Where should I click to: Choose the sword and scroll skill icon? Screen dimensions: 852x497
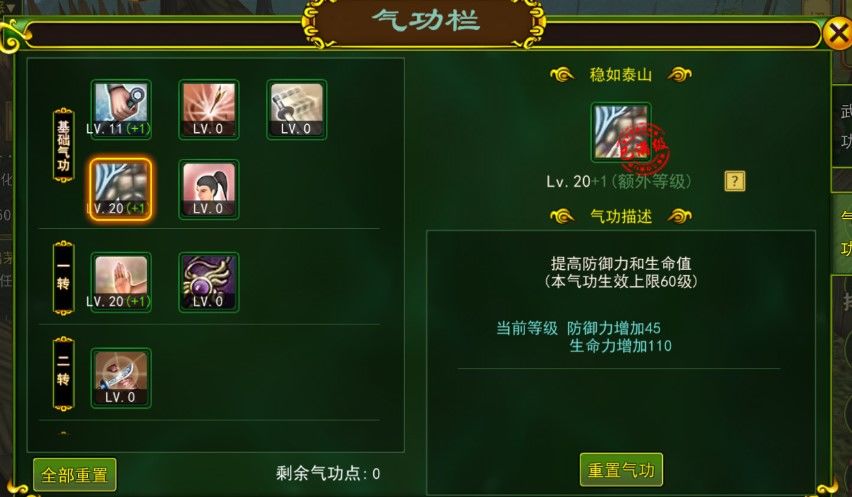297,109
